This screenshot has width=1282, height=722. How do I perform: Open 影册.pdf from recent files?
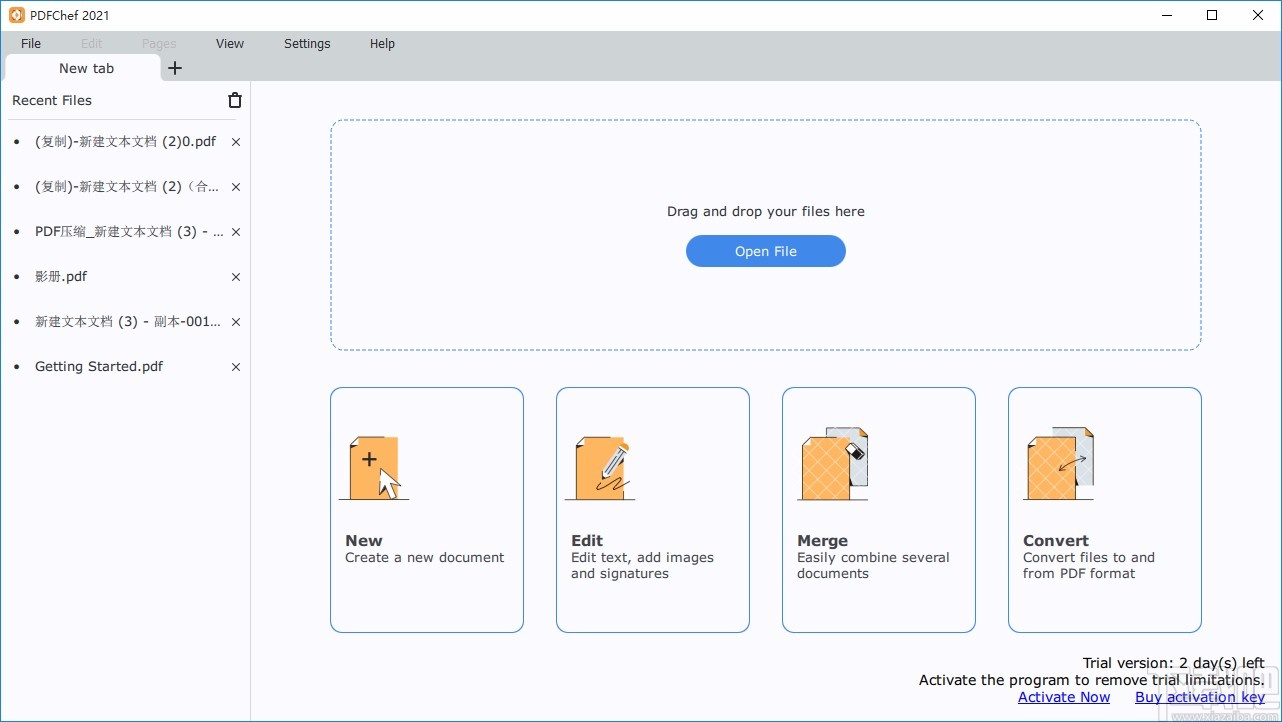click(61, 277)
